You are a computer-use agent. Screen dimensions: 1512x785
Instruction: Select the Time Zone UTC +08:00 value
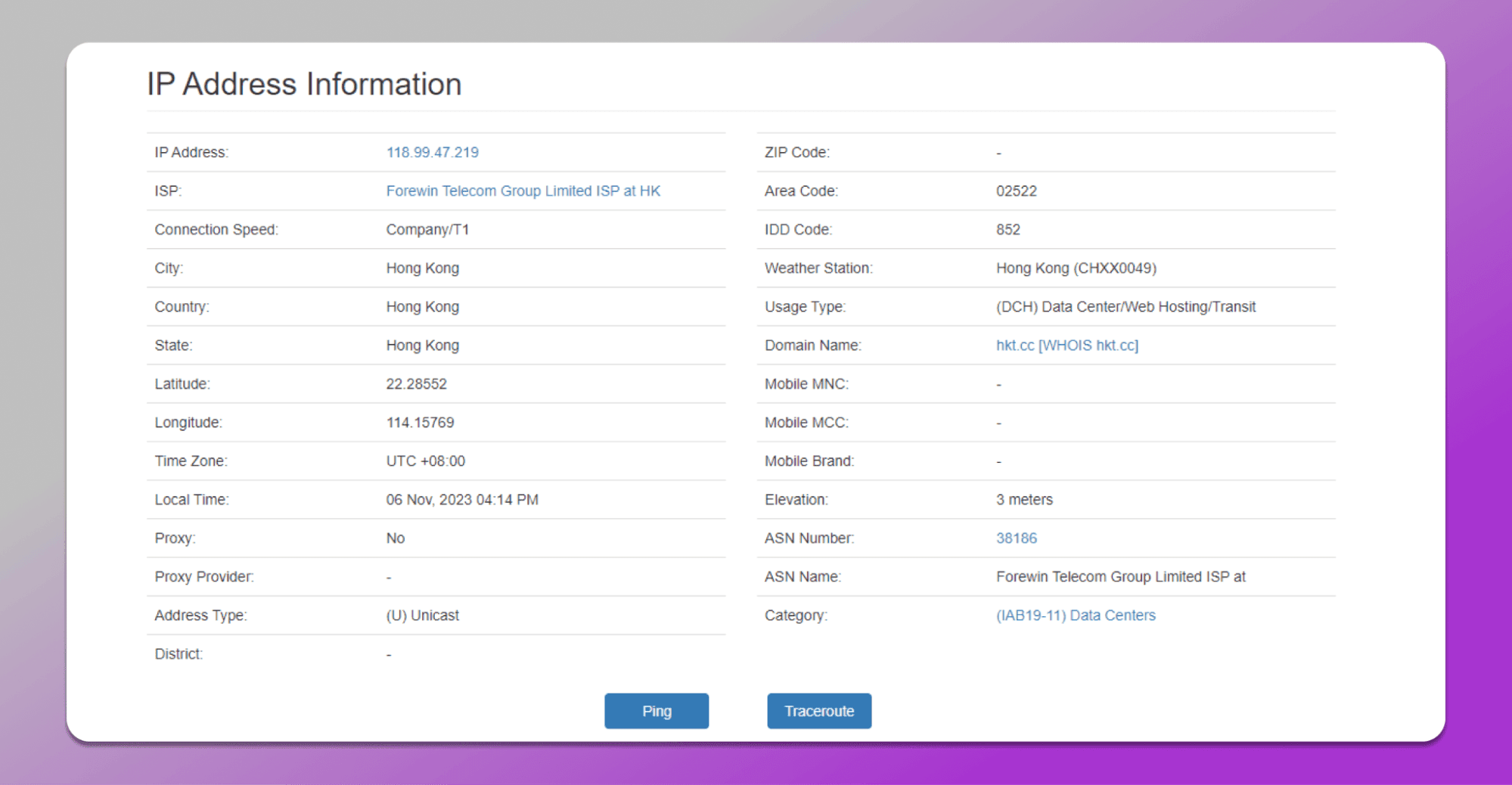coord(425,461)
